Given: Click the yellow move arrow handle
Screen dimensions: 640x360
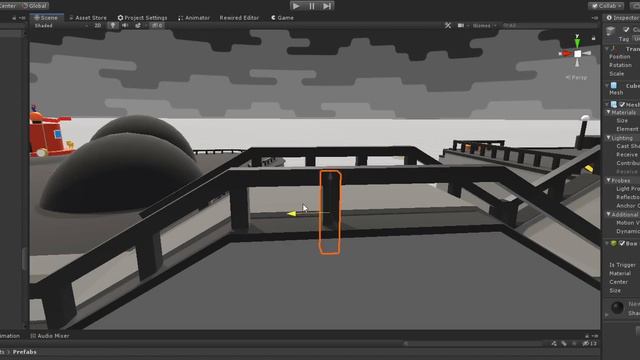Looking at the screenshot, I should [291, 213].
